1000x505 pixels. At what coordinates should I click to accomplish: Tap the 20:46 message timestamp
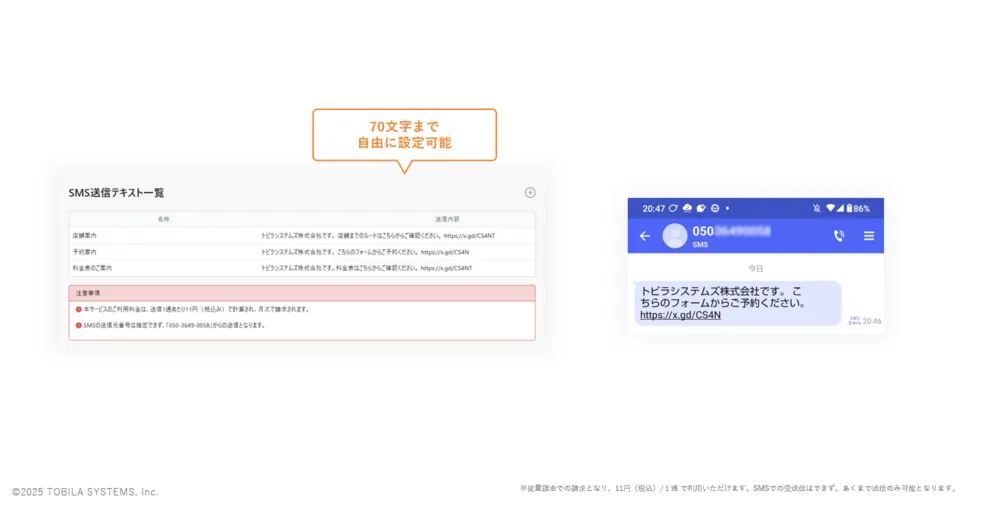(872, 321)
